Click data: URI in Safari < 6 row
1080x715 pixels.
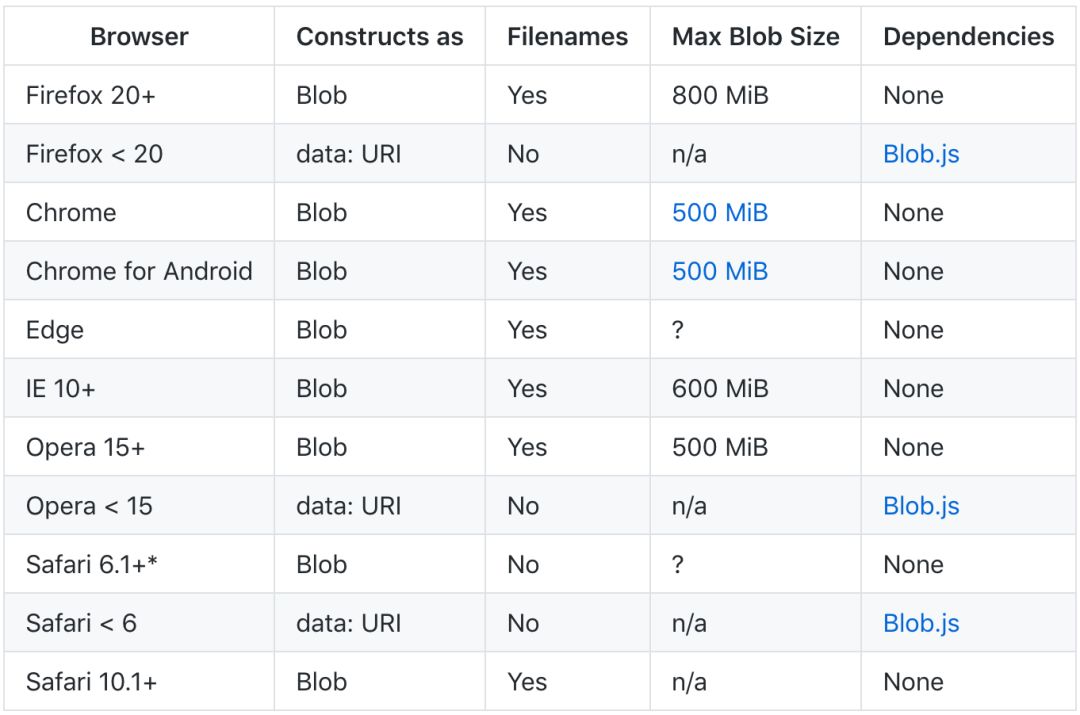(x=348, y=623)
